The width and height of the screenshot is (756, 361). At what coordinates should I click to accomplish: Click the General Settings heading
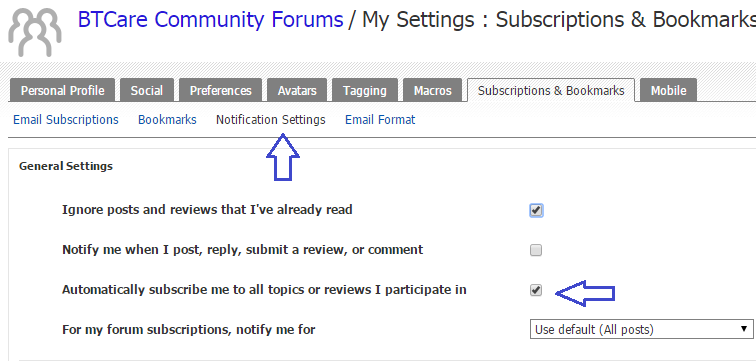(66, 166)
